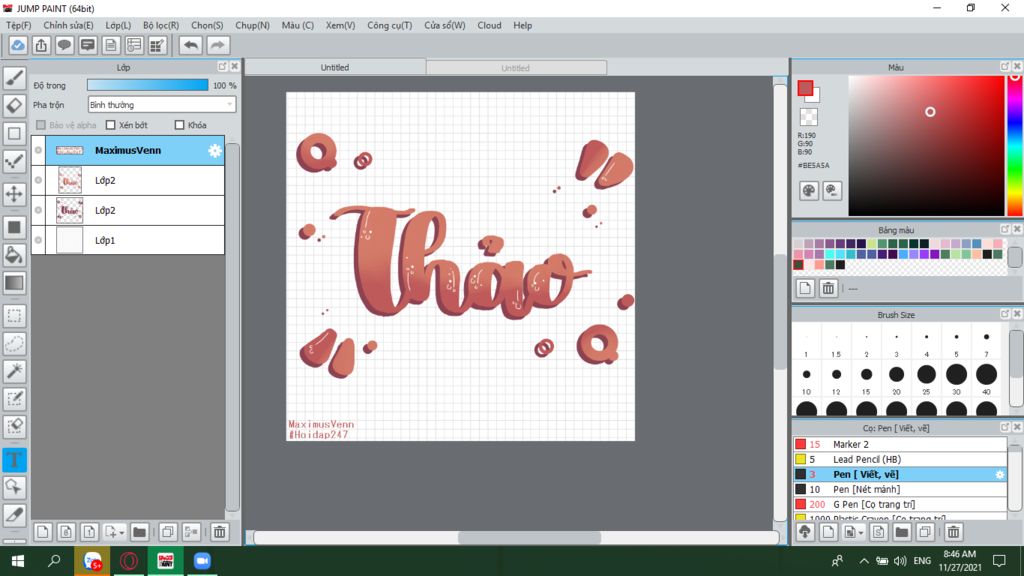Select the Eraser tool
Viewport: 1024px width, 576px height.
(14, 106)
